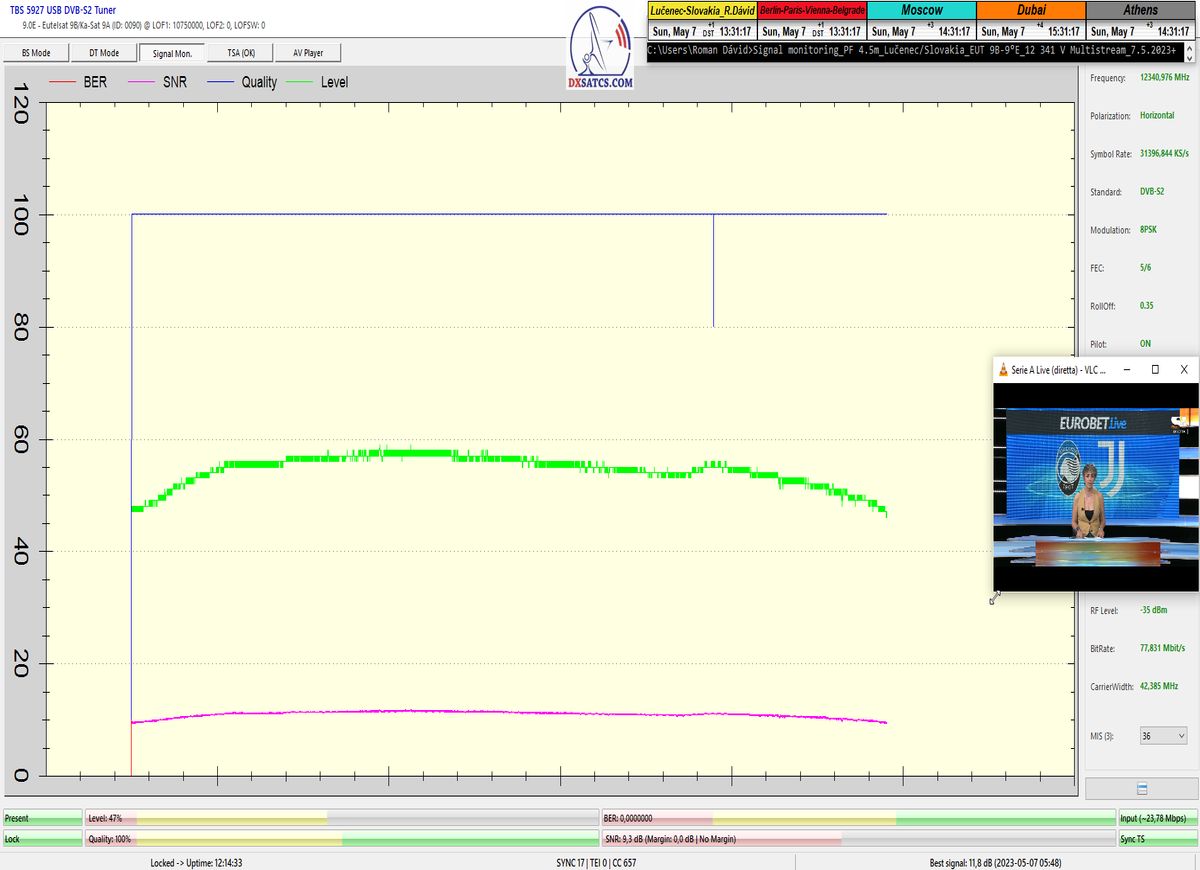1200x870 pixels.
Task: Click the Present status indicator
Action: click(42, 818)
